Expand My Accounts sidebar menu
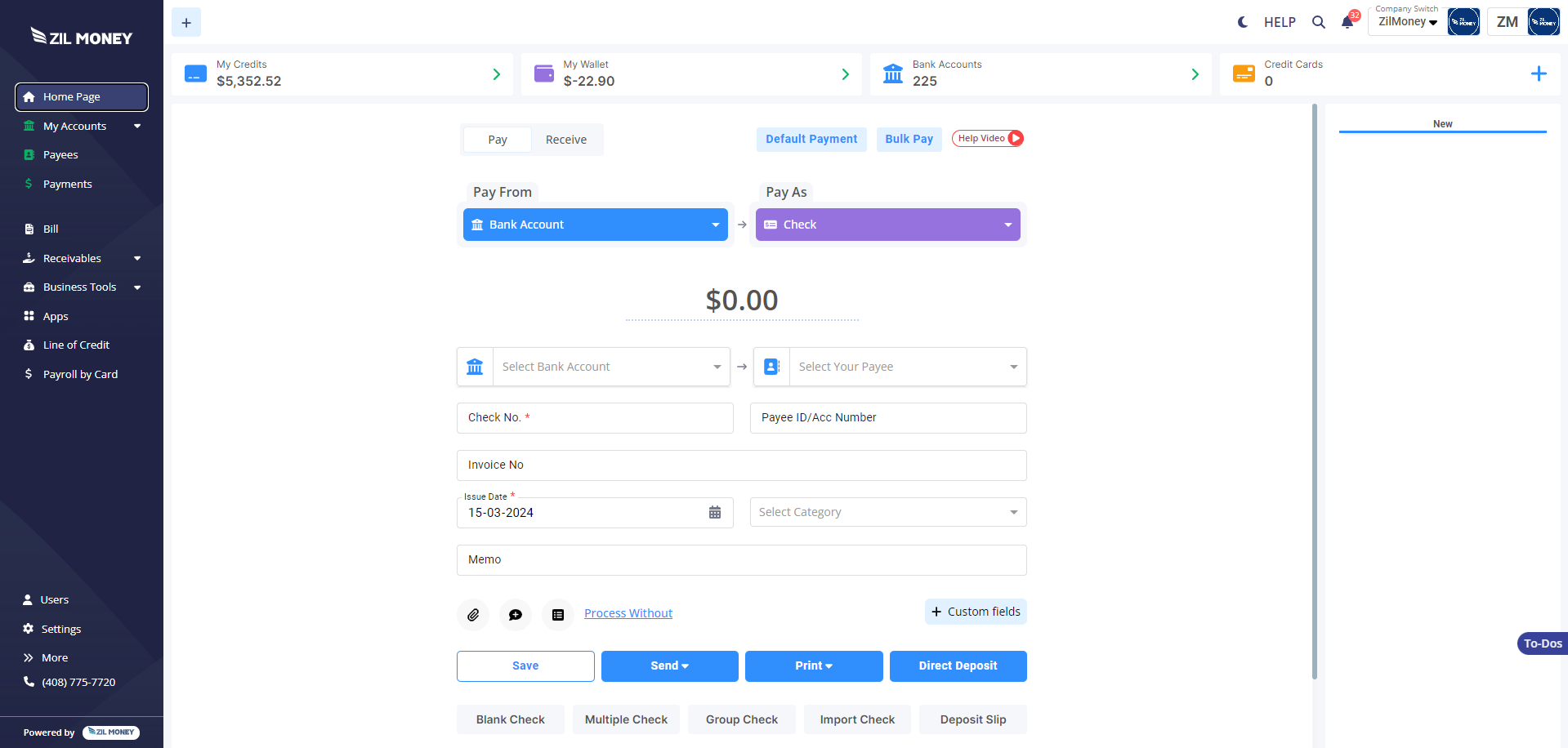 point(82,126)
